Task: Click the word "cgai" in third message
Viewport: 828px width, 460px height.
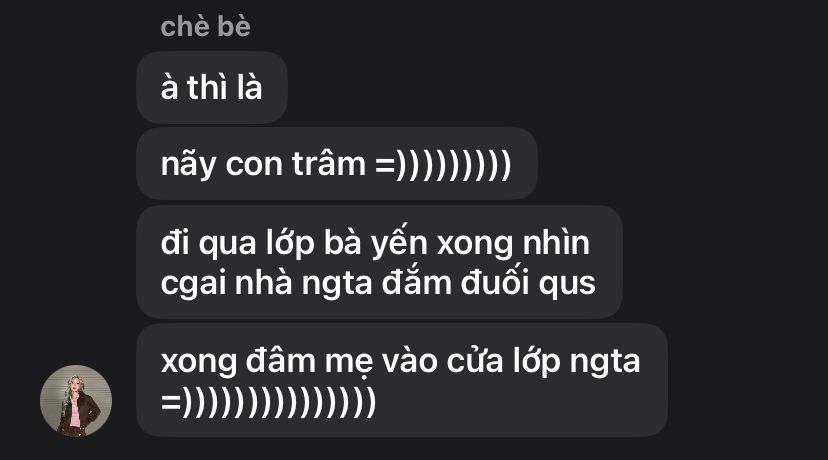Action: pyautogui.click(x=194, y=284)
